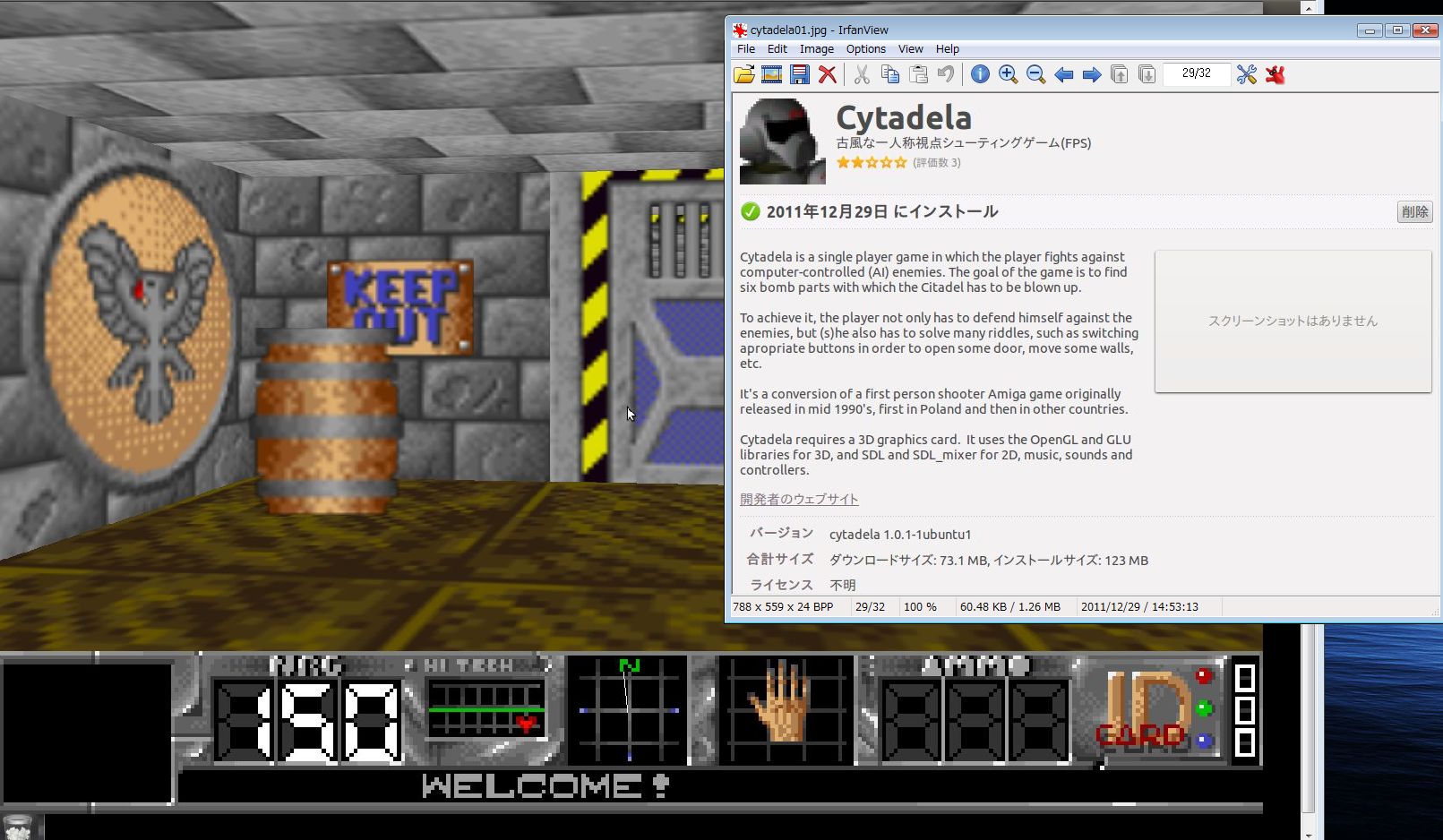Viewport: 1443px width, 840px height.
Task: Click the Cytadela soldier helmet app icon
Action: (x=782, y=141)
